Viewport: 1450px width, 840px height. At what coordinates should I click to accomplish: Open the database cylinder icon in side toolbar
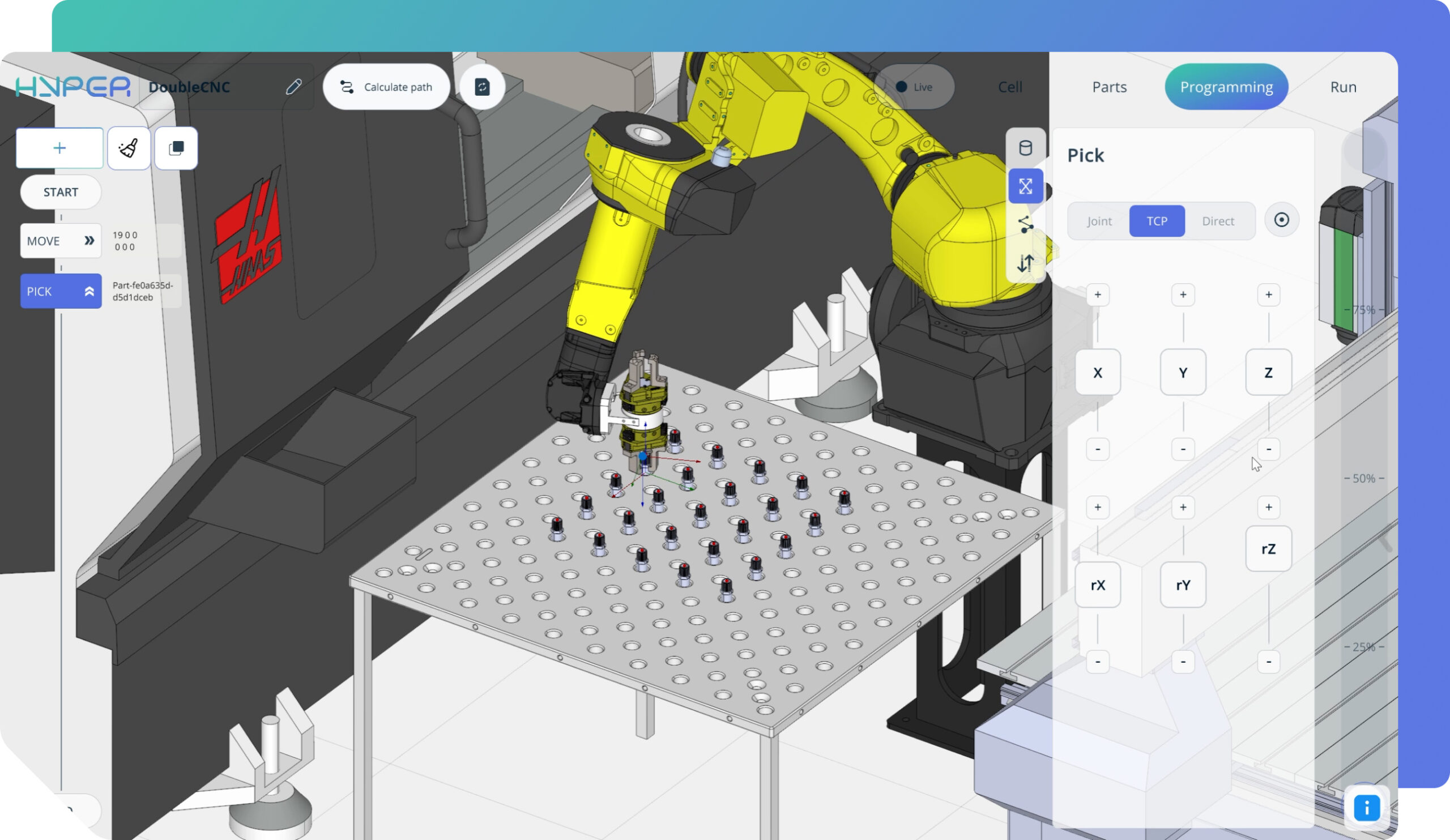point(1025,148)
